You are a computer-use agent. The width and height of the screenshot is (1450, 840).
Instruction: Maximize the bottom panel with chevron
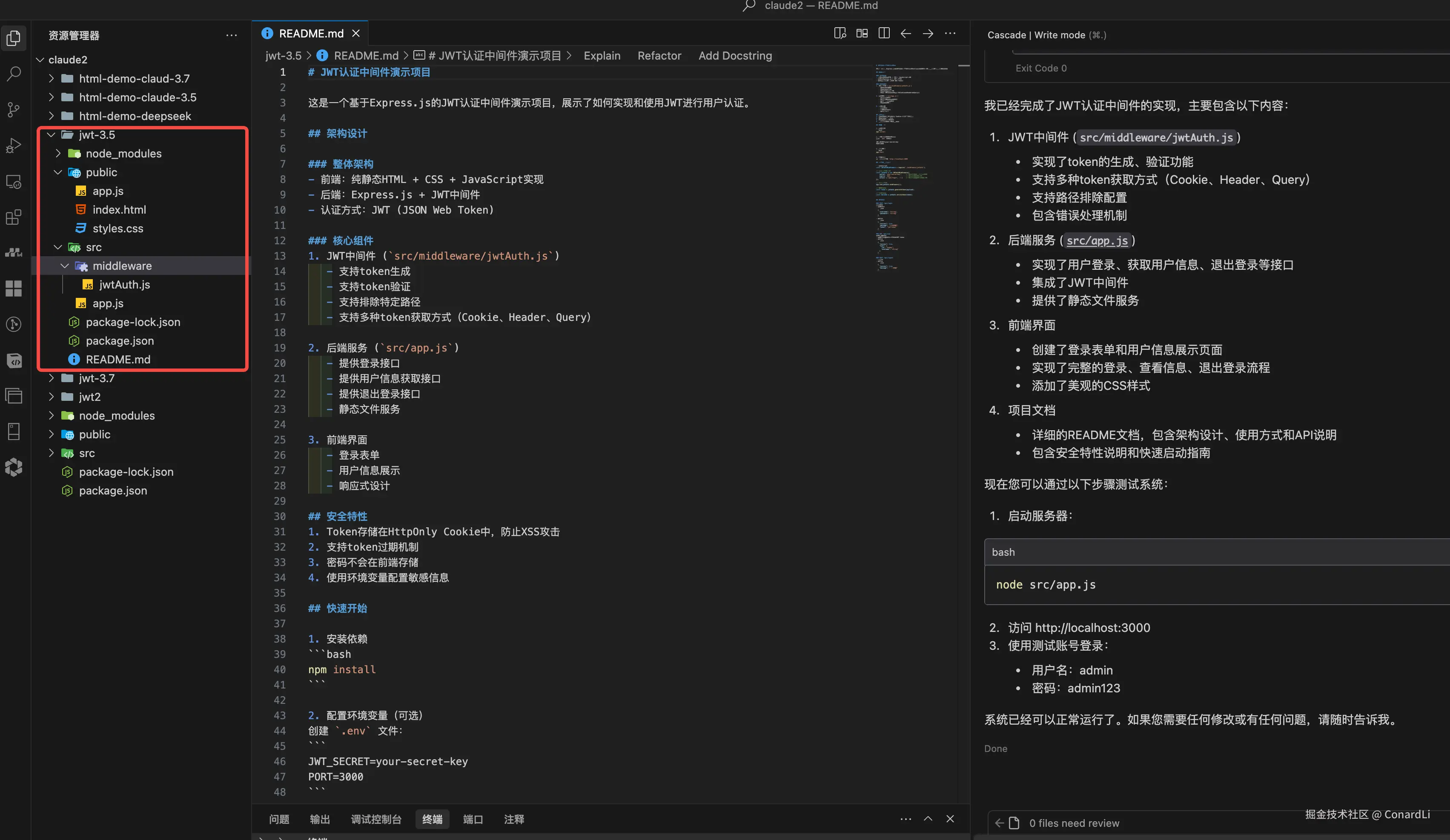point(928,819)
